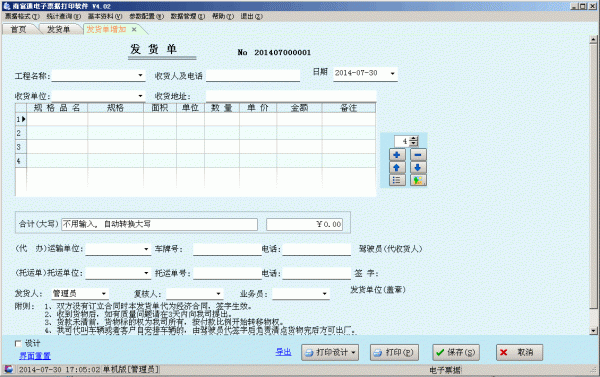Click the 打印(P) button
This screenshot has width=600, height=377.
pyautogui.click(x=394, y=353)
